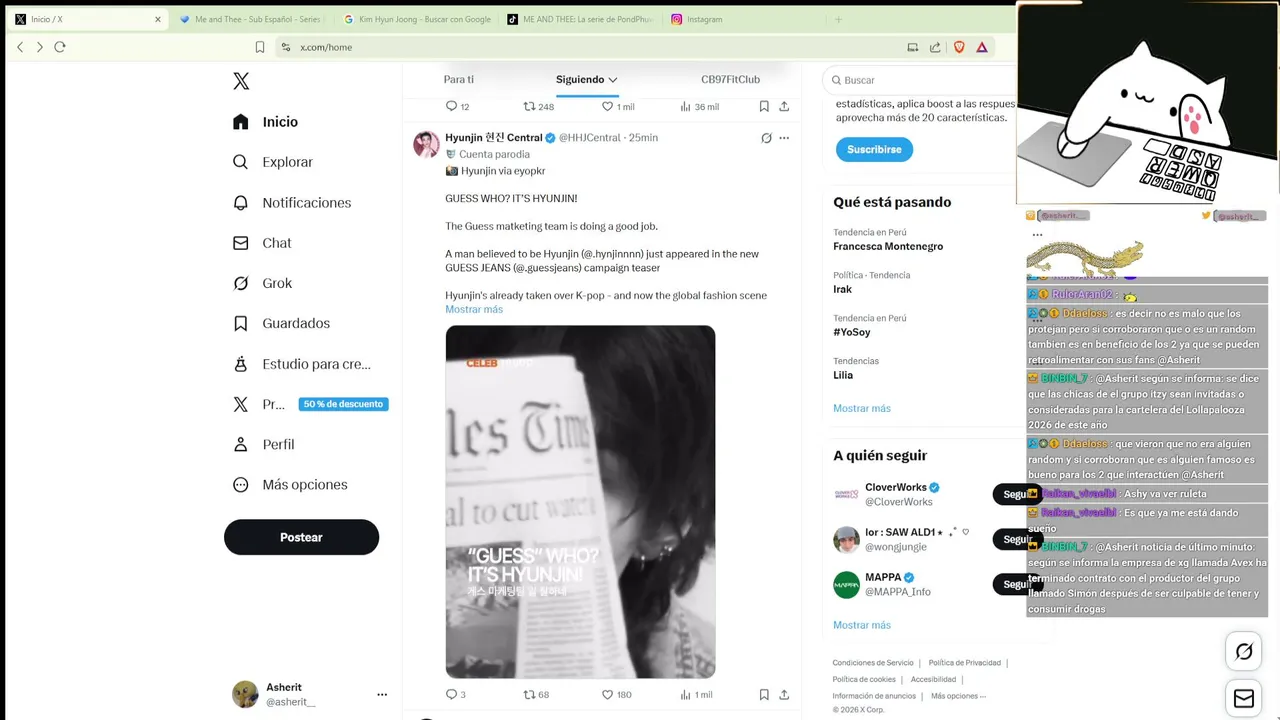Open Notificaciones in sidebar
This screenshot has height=720, width=1280.
292,202
